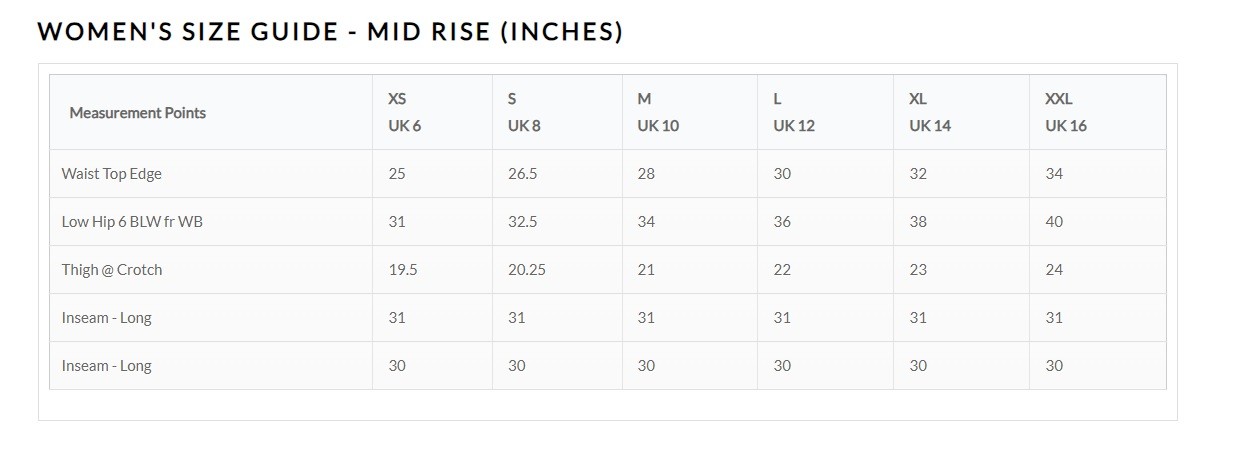Screen dimensions: 1237x475
Task: Click the M UK 10 column header
Action: pyautogui.click(x=657, y=112)
